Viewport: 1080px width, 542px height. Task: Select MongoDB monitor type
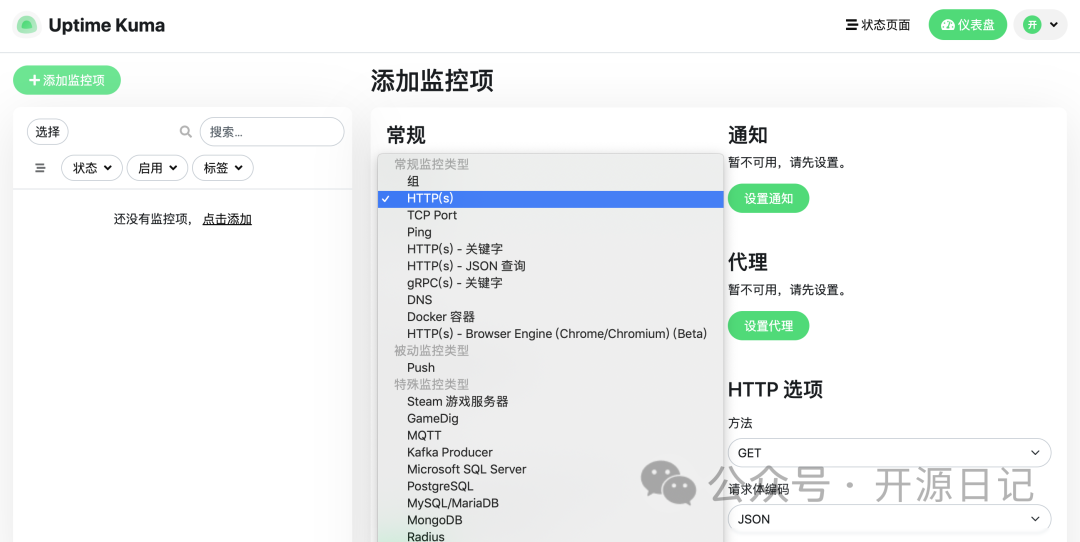[x=551, y=520]
